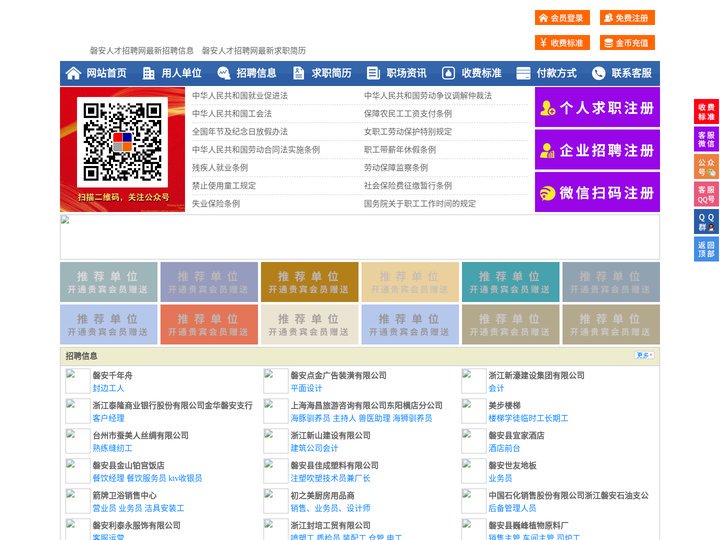Open 职场资讯 in the navigation bar
720x540 pixels.
406,73
